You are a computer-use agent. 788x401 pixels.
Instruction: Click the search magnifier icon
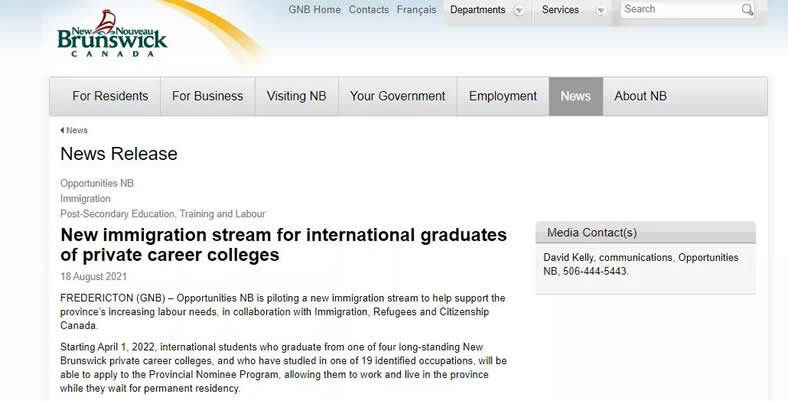pyautogui.click(x=747, y=10)
